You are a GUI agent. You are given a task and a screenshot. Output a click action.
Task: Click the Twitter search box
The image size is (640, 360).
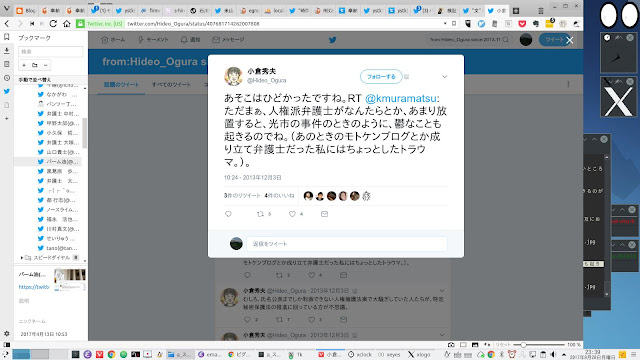469,40
